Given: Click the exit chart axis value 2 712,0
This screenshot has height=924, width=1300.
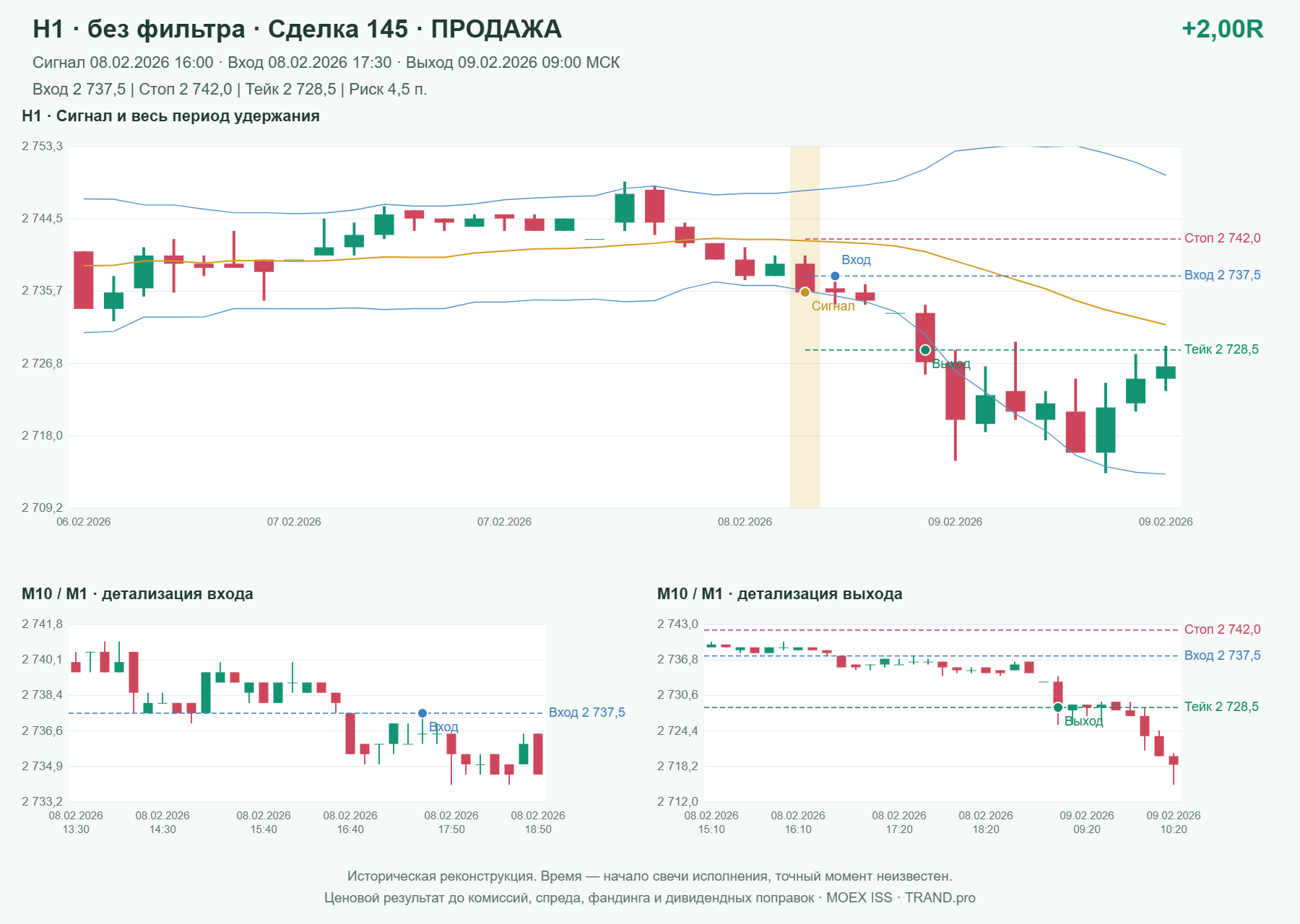Looking at the screenshot, I should [677, 802].
